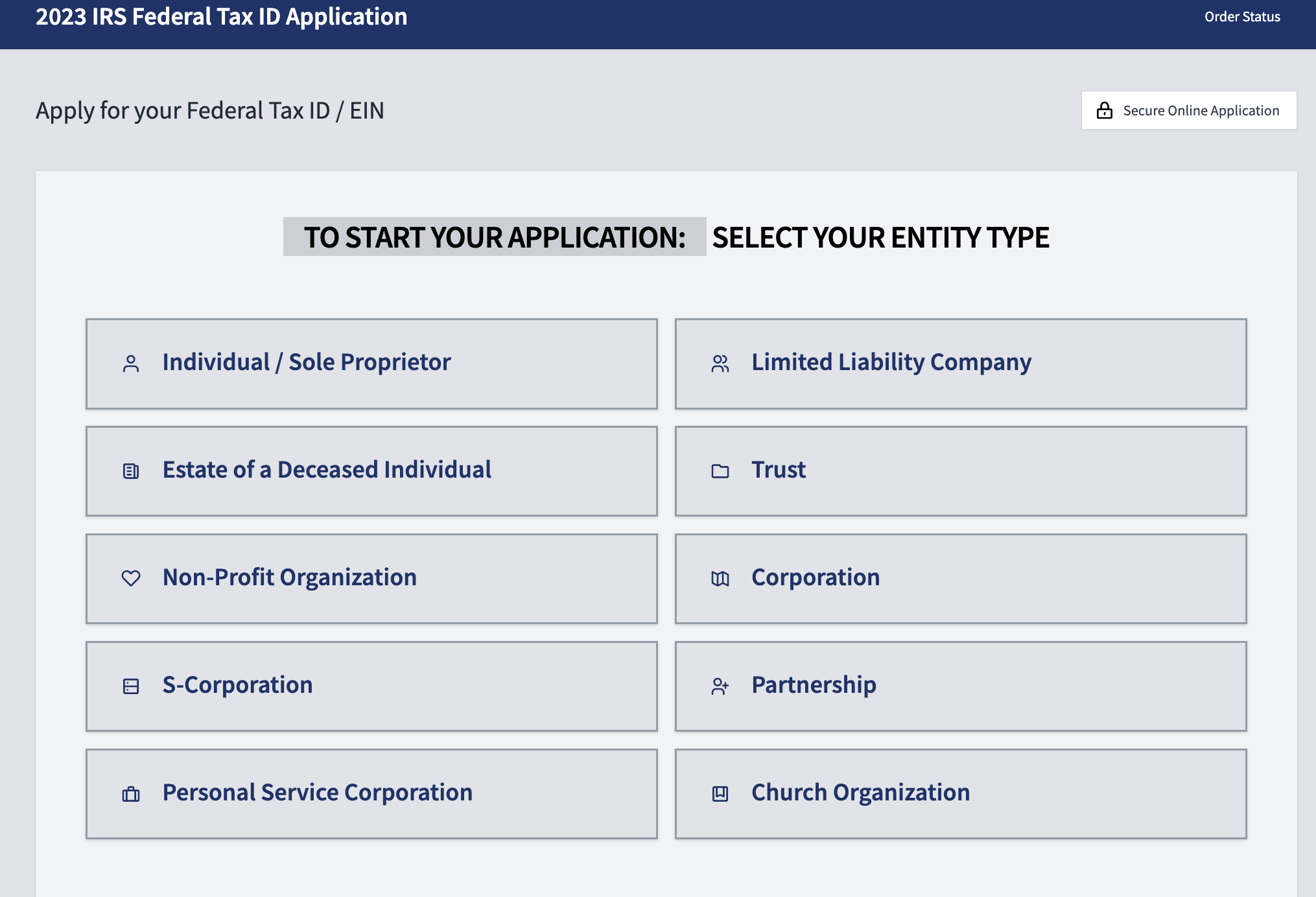Choose Limited Liability Company option
This screenshot has width=1316, height=897.
pyautogui.click(x=960, y=364)
